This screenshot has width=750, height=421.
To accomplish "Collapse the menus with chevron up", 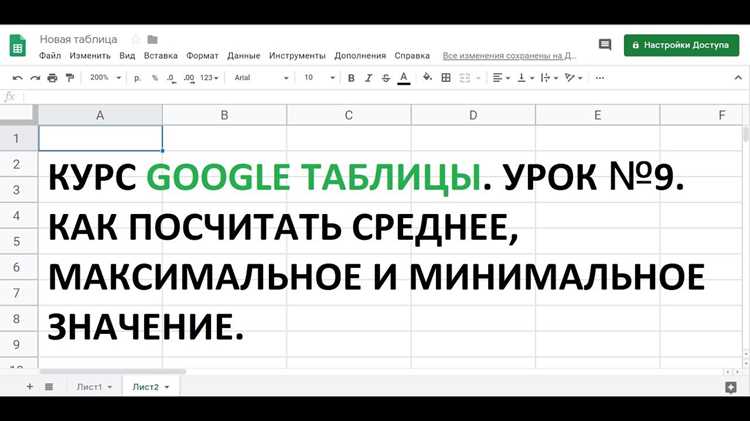I will pos(738,78).
